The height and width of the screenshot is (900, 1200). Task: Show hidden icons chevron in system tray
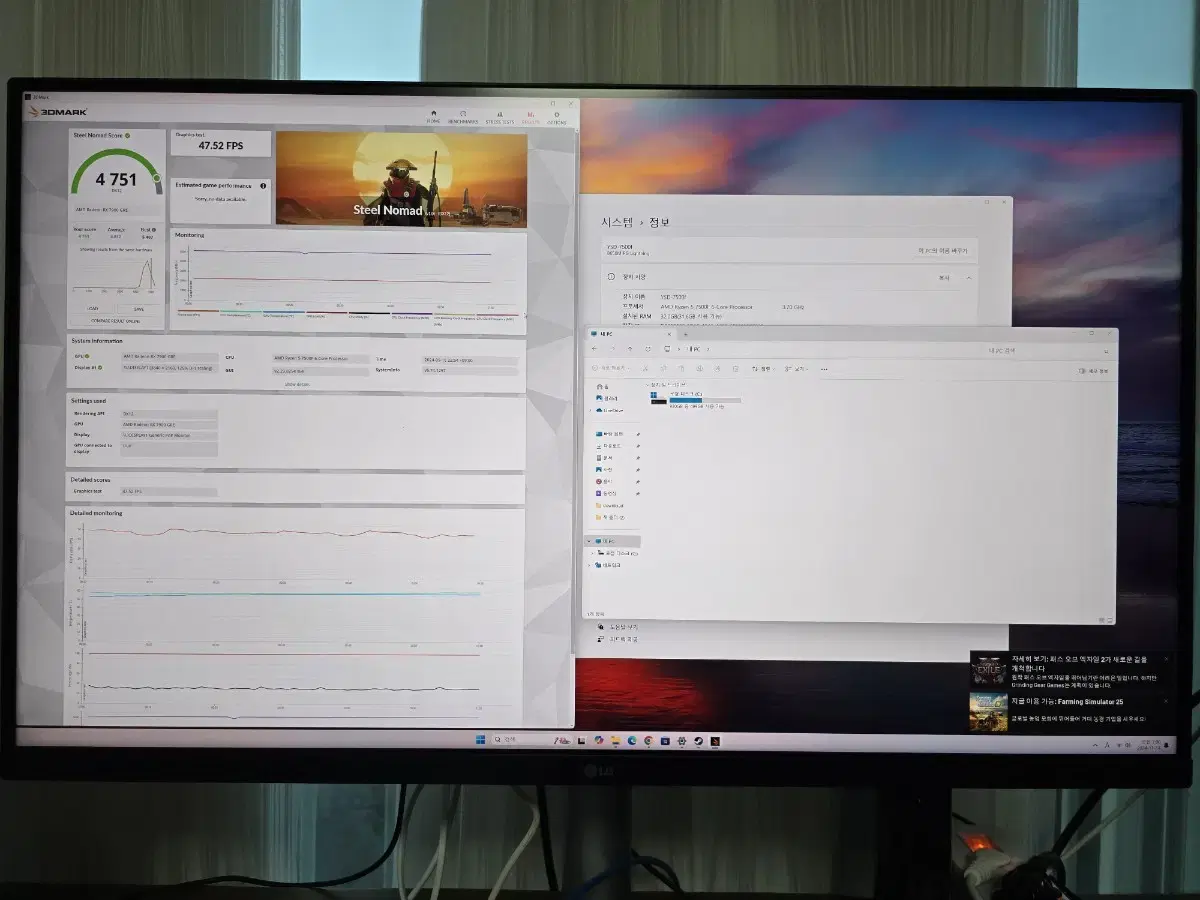coord(1095,746)
